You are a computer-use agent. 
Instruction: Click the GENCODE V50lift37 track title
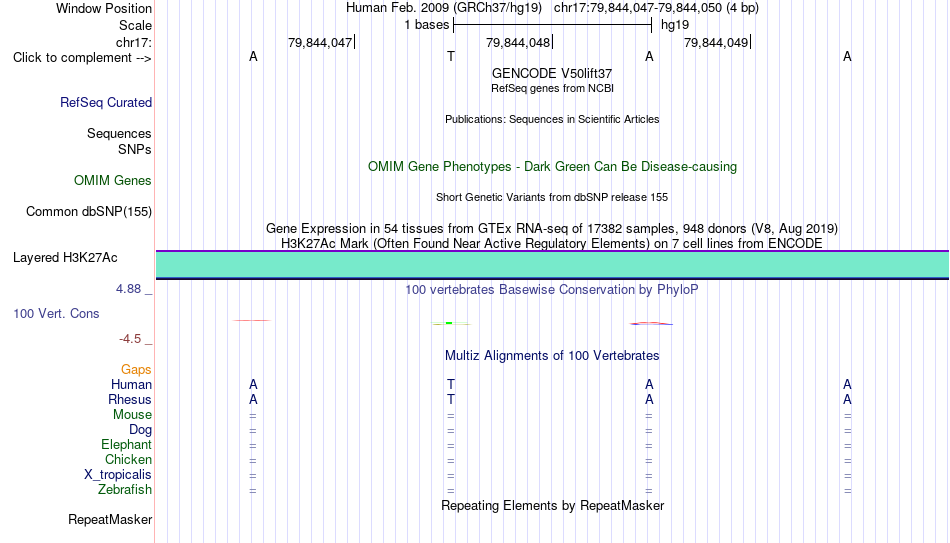552,73
